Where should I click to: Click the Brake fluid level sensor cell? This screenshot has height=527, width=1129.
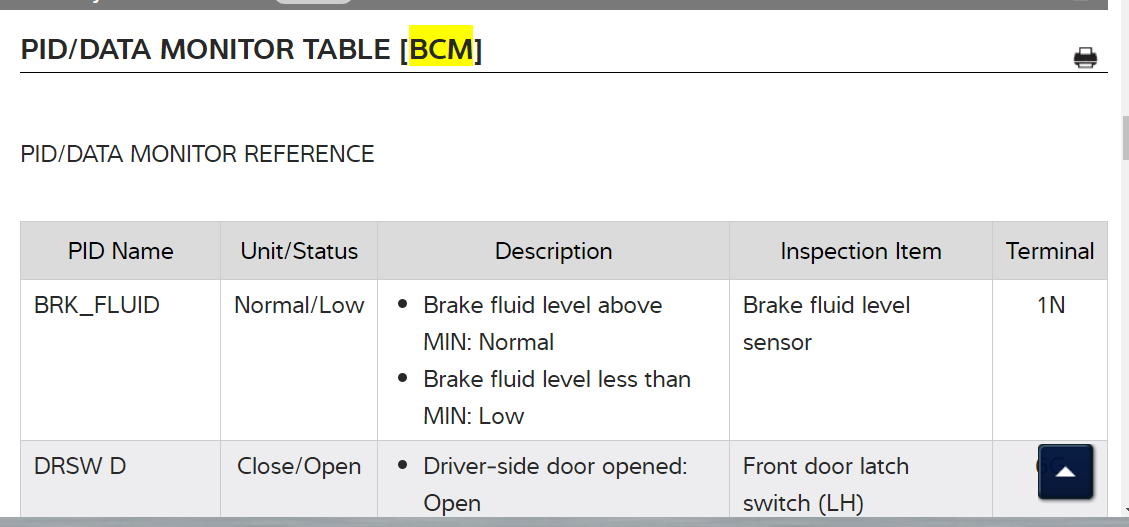tap(826, 323)
